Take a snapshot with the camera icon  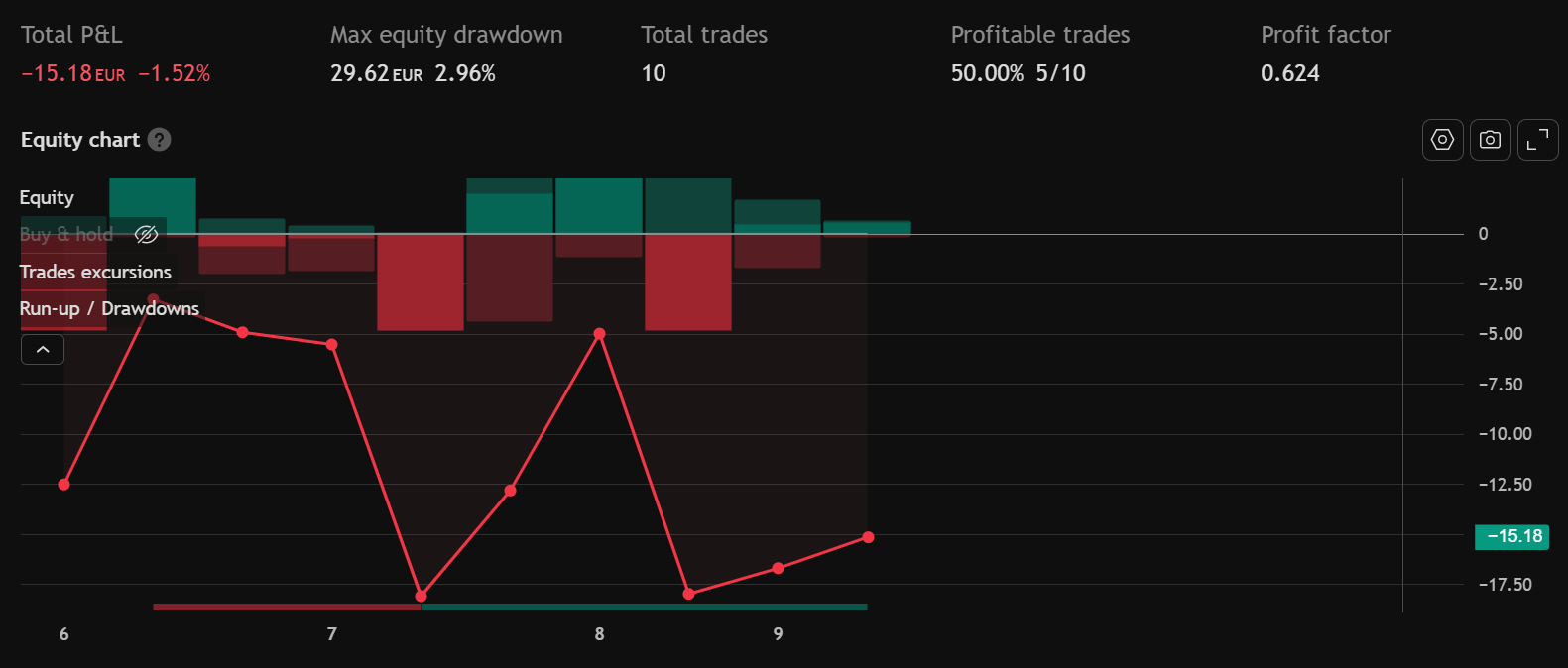coord(1490,140)
